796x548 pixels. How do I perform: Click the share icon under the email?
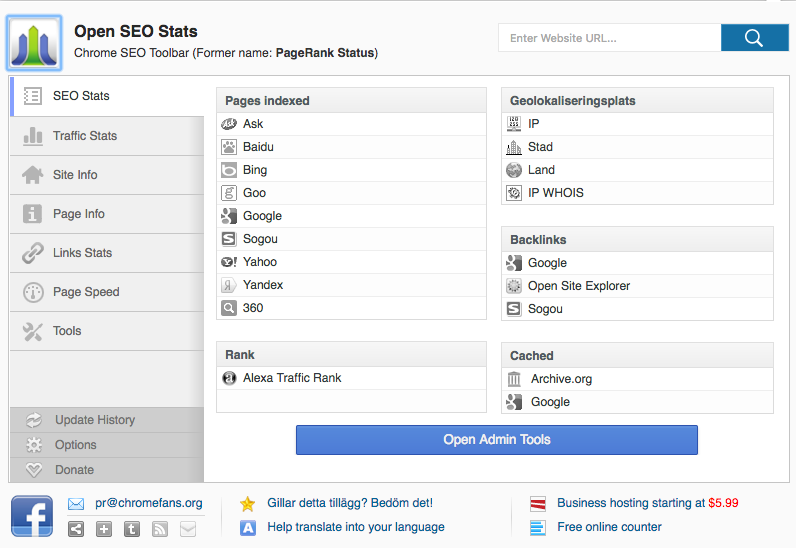pos(76,529)
